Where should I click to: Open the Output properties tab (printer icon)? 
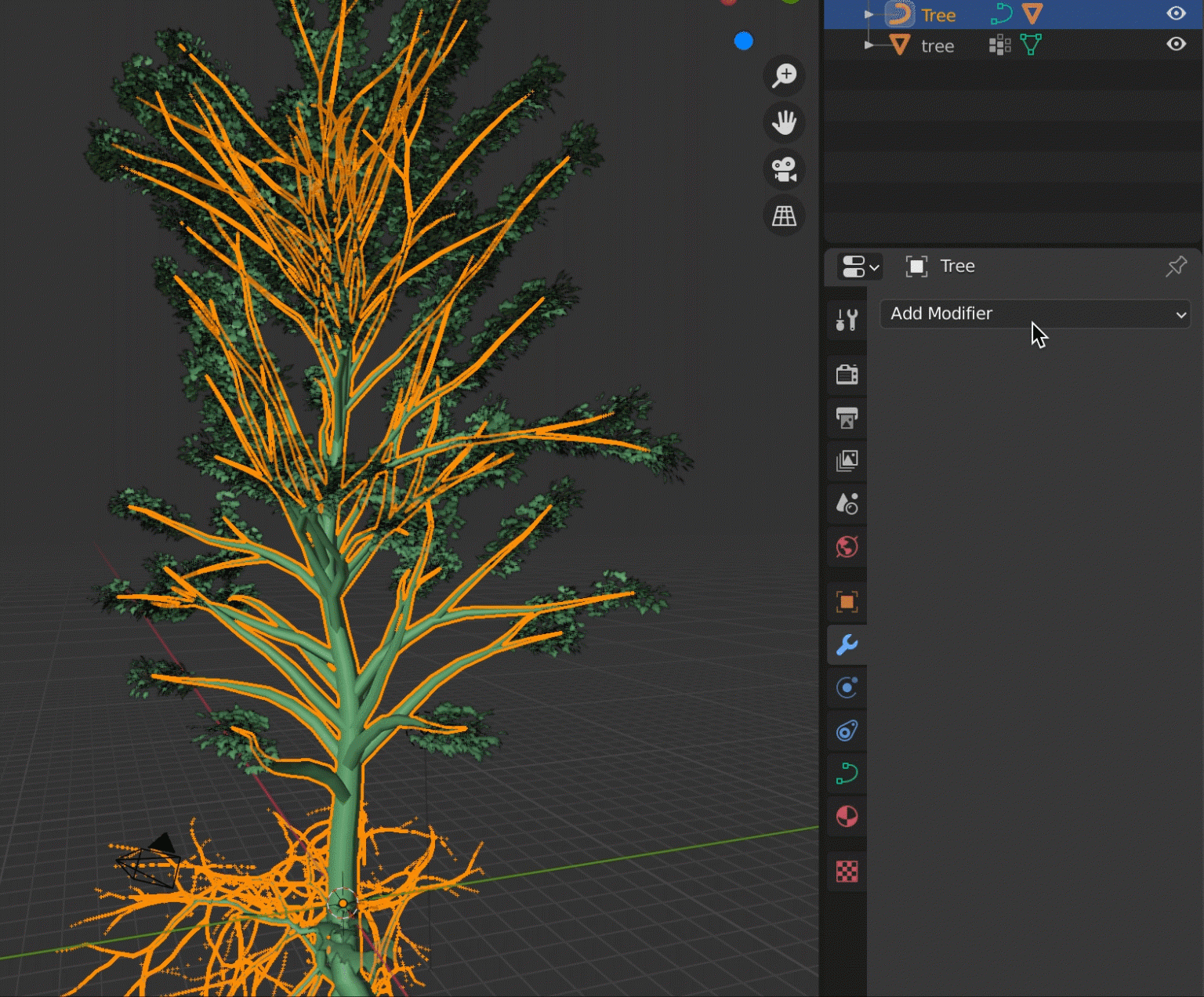847,419
